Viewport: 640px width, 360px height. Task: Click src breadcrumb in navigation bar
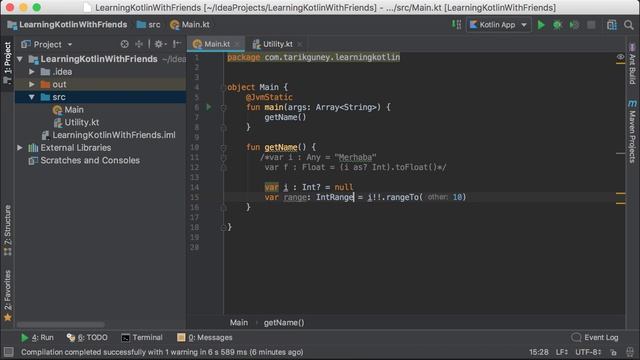pyautogui.click(x=148, y=25)
